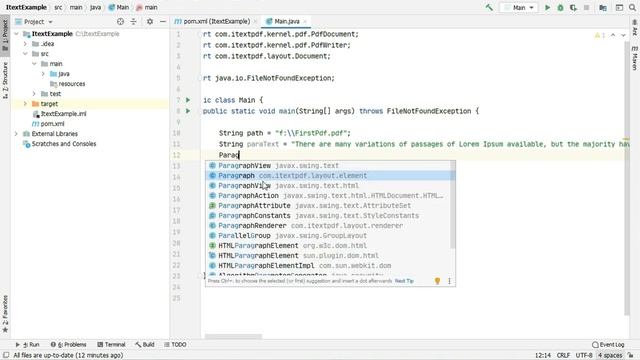Viewport: 640px width, 360px height.
Task: Open Project panel settings gear
Action: [x=150, y=22]
